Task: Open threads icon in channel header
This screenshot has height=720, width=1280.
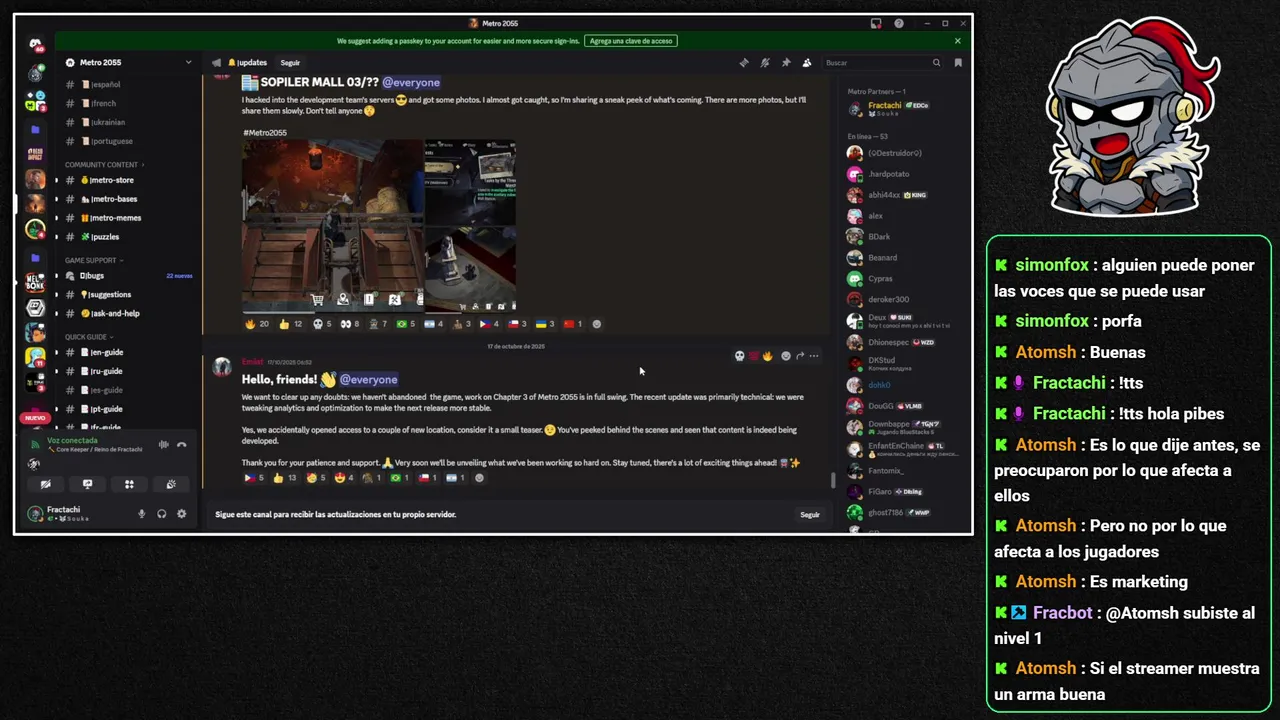Action: click(x=743, y=62)
